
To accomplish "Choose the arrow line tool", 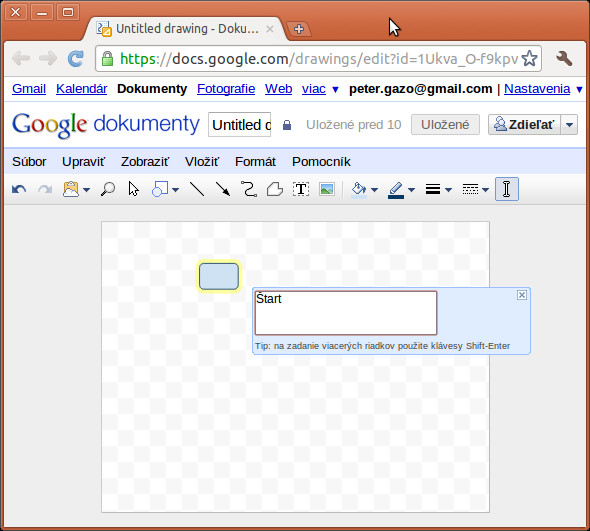I will (x=223, y=189).
